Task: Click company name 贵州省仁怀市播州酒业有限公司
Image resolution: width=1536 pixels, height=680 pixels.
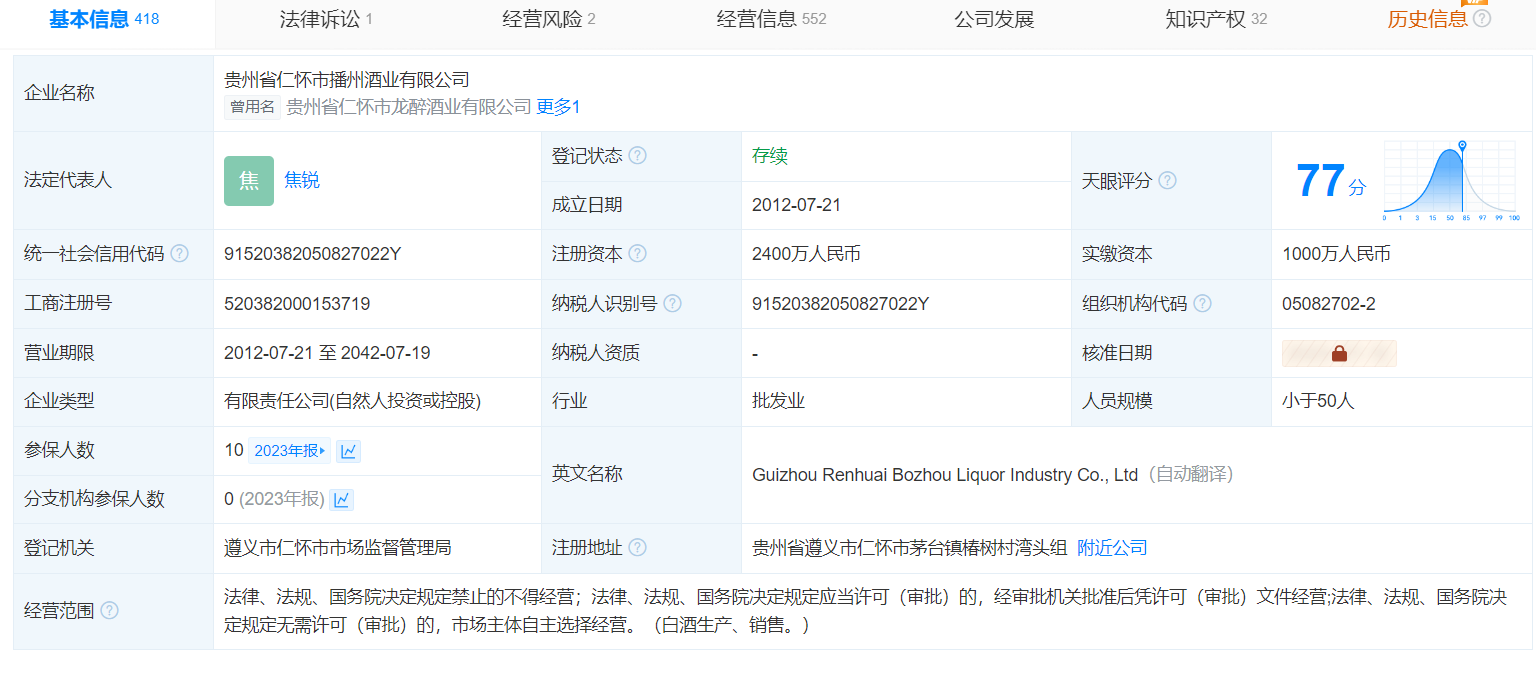Action: point(347,80)
